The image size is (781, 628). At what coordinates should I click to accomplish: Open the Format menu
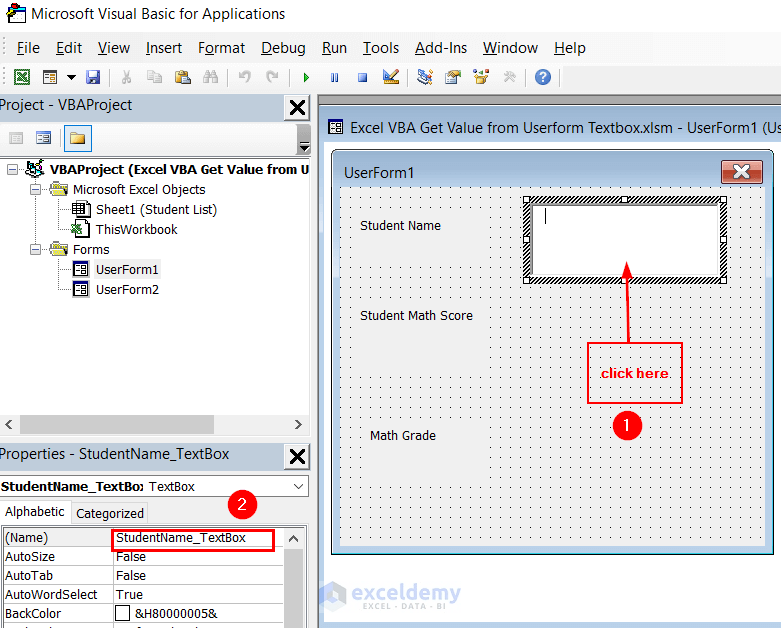click(x=221, y=48)
